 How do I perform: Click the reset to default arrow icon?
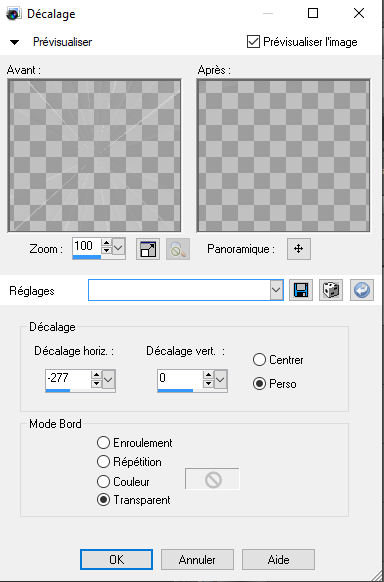(362, 290)
